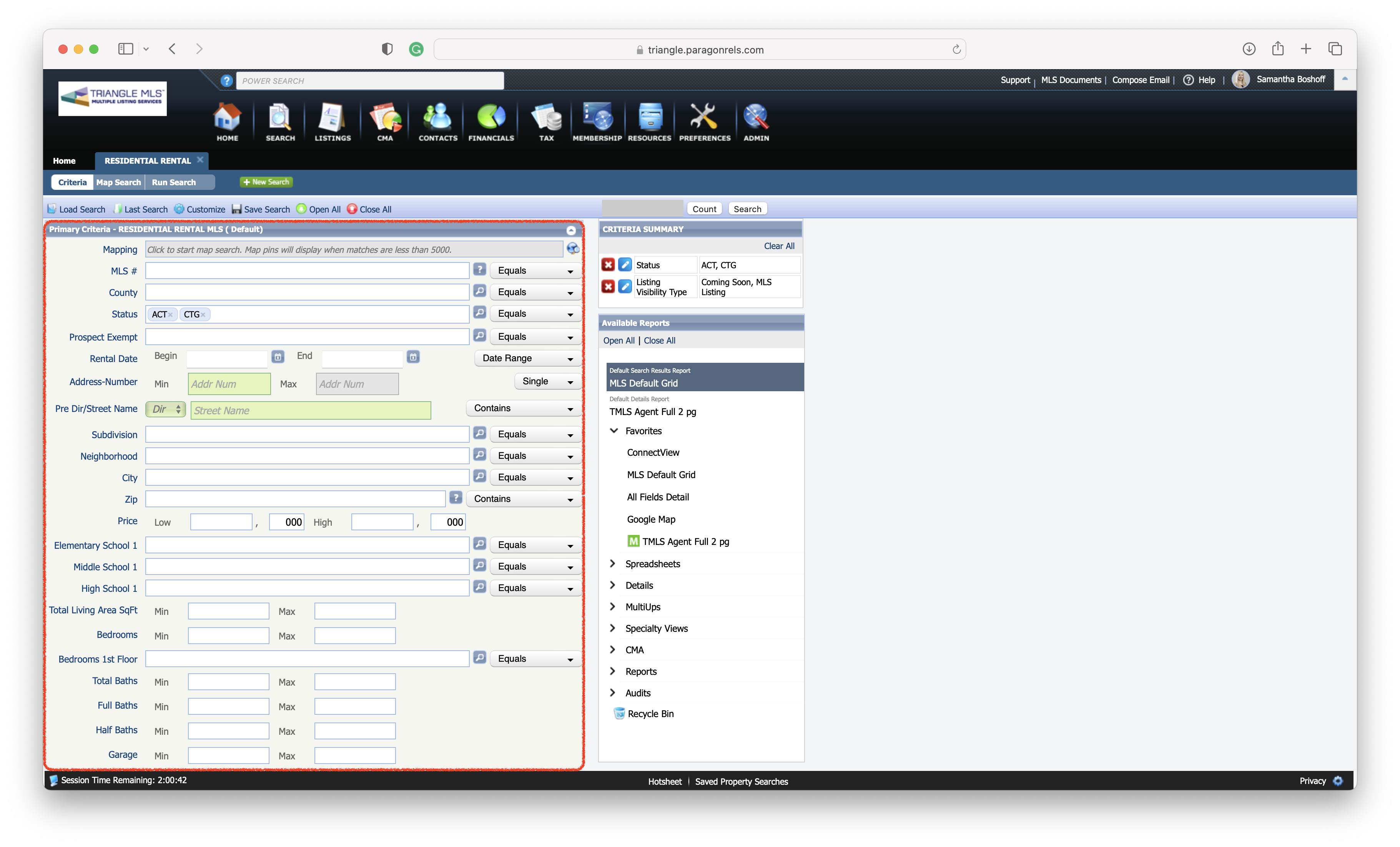Click into the Power Search field
Screen dimensions: 1400x847
370,81
